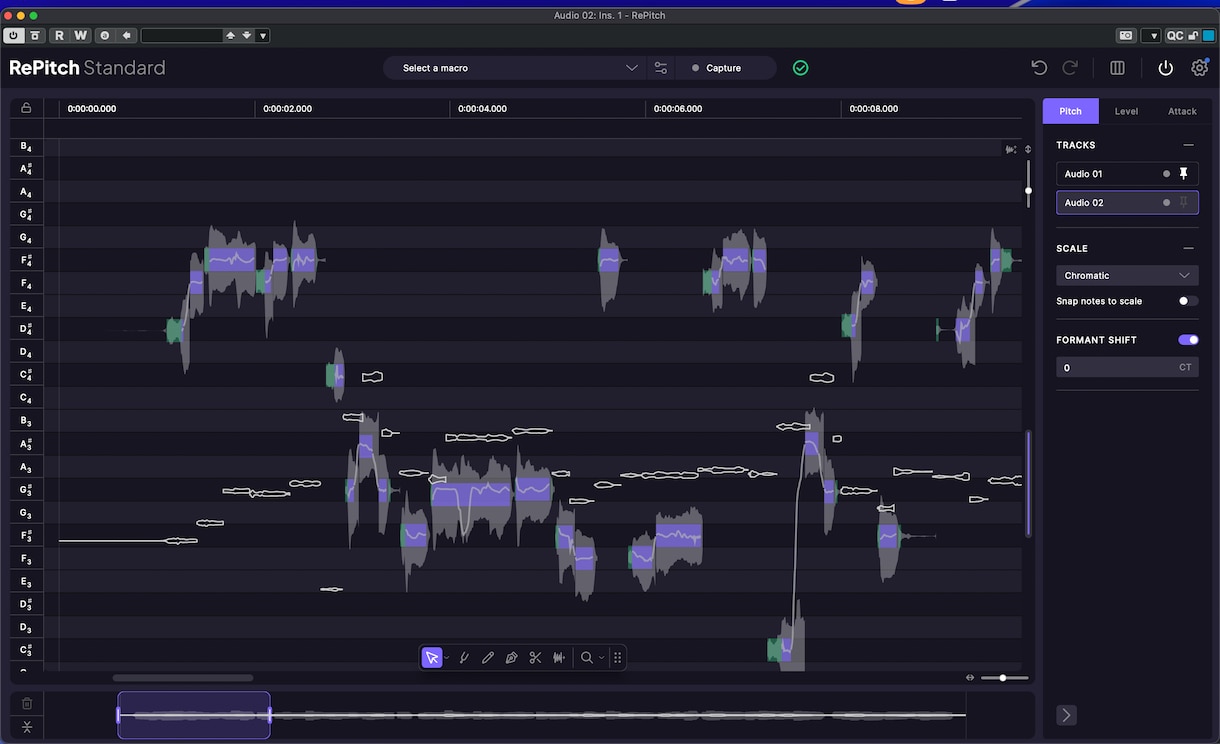
Task: Click the Formant Shift value field
Action: click(1127, 367)
